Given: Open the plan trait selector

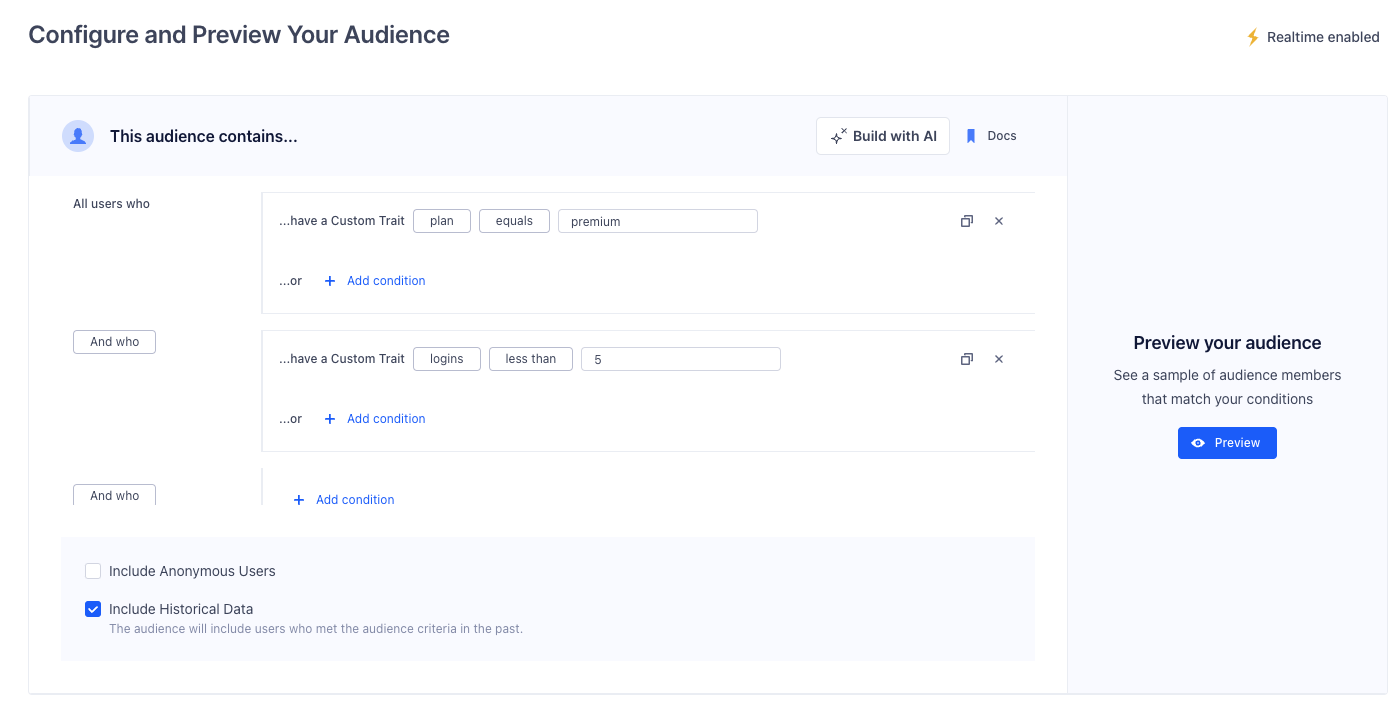Looking at the screenshot, I should 442,220.
